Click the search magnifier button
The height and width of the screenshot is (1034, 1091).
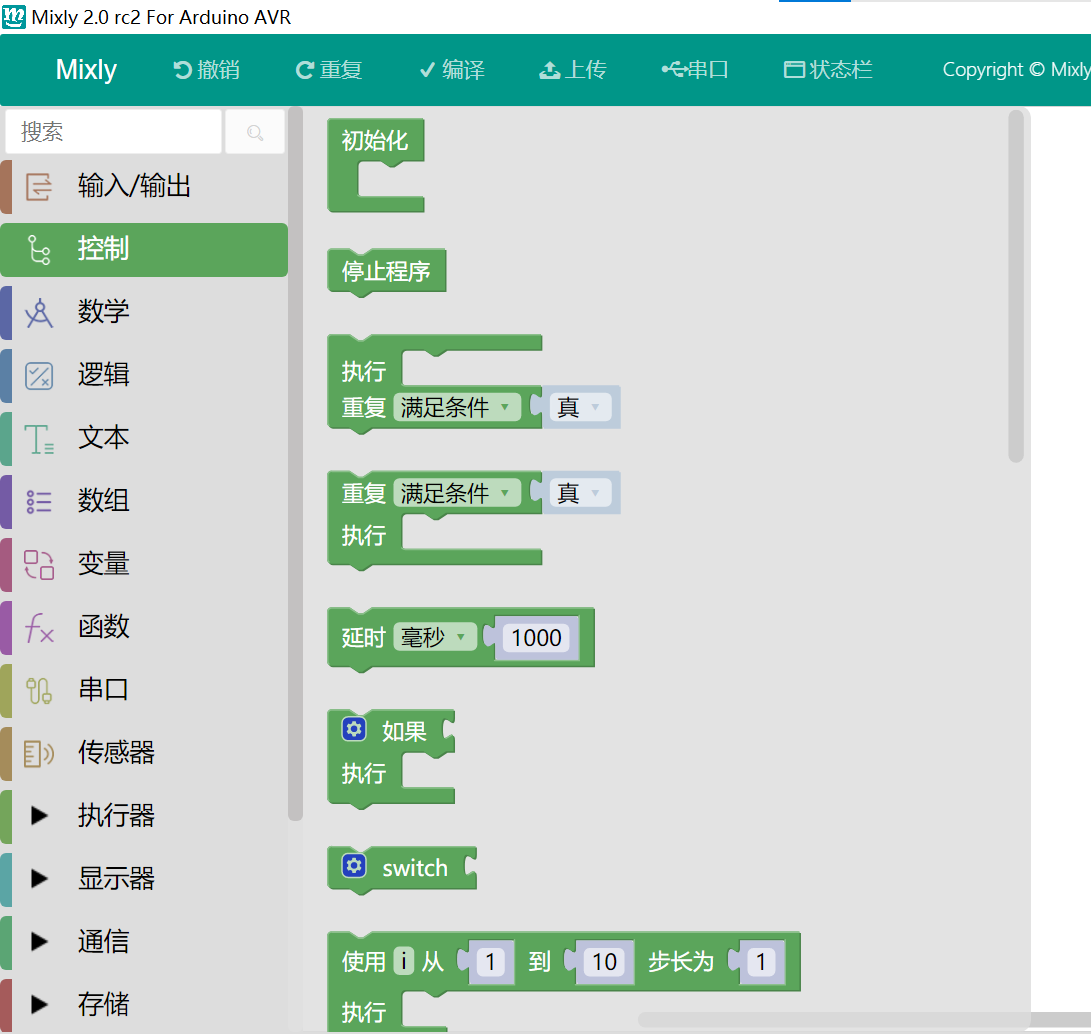coord(255,132)
